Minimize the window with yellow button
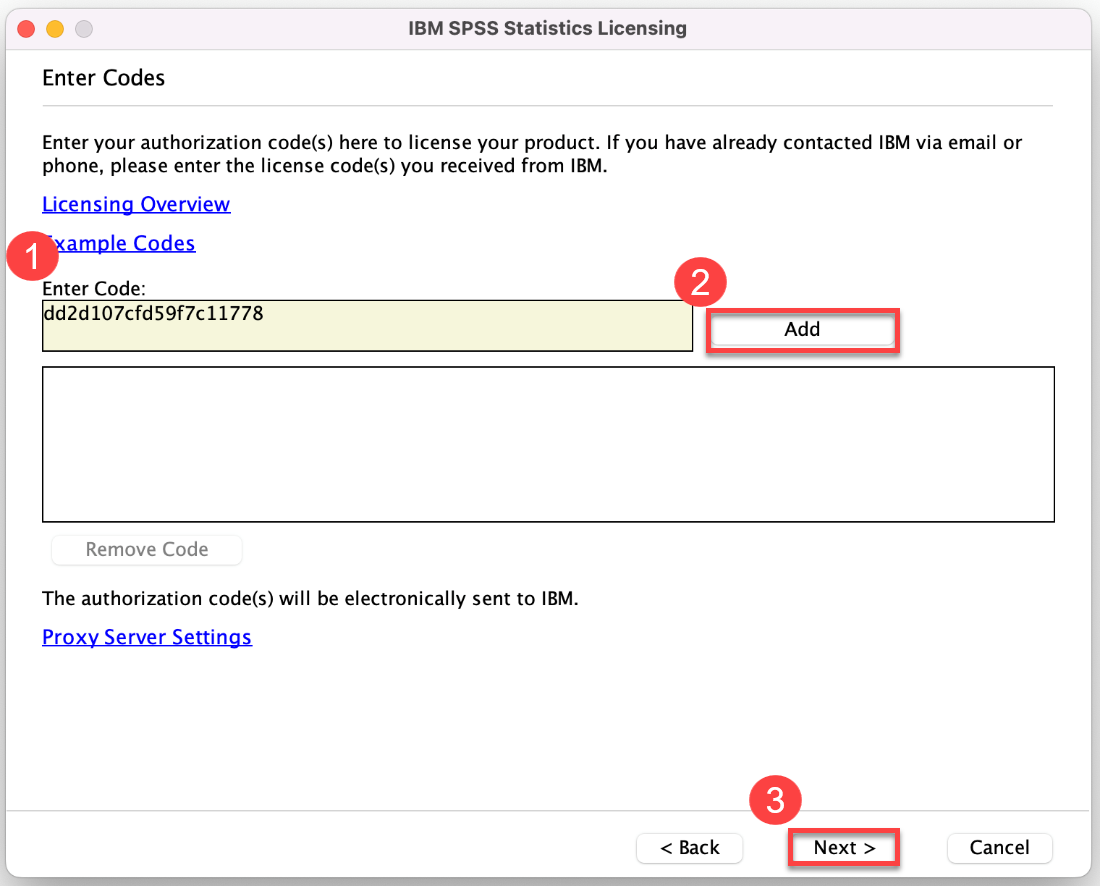 point(55,29)
